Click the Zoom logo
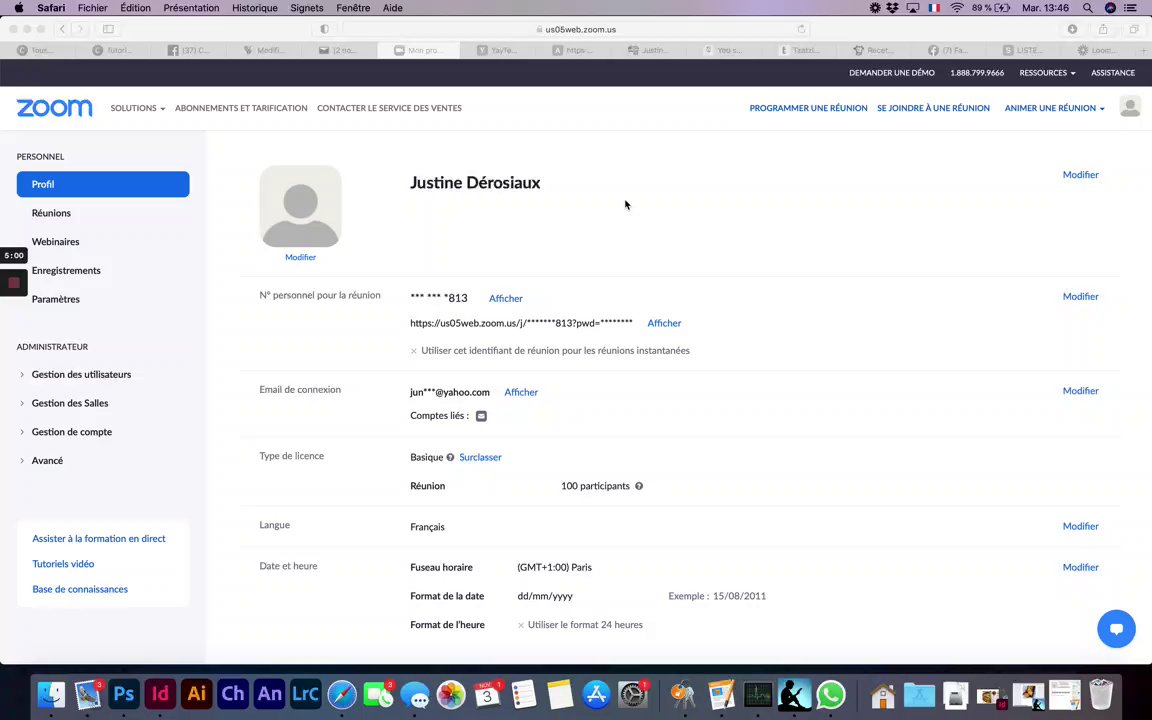The image size is (1152, 720). click(x=54, y=108)
